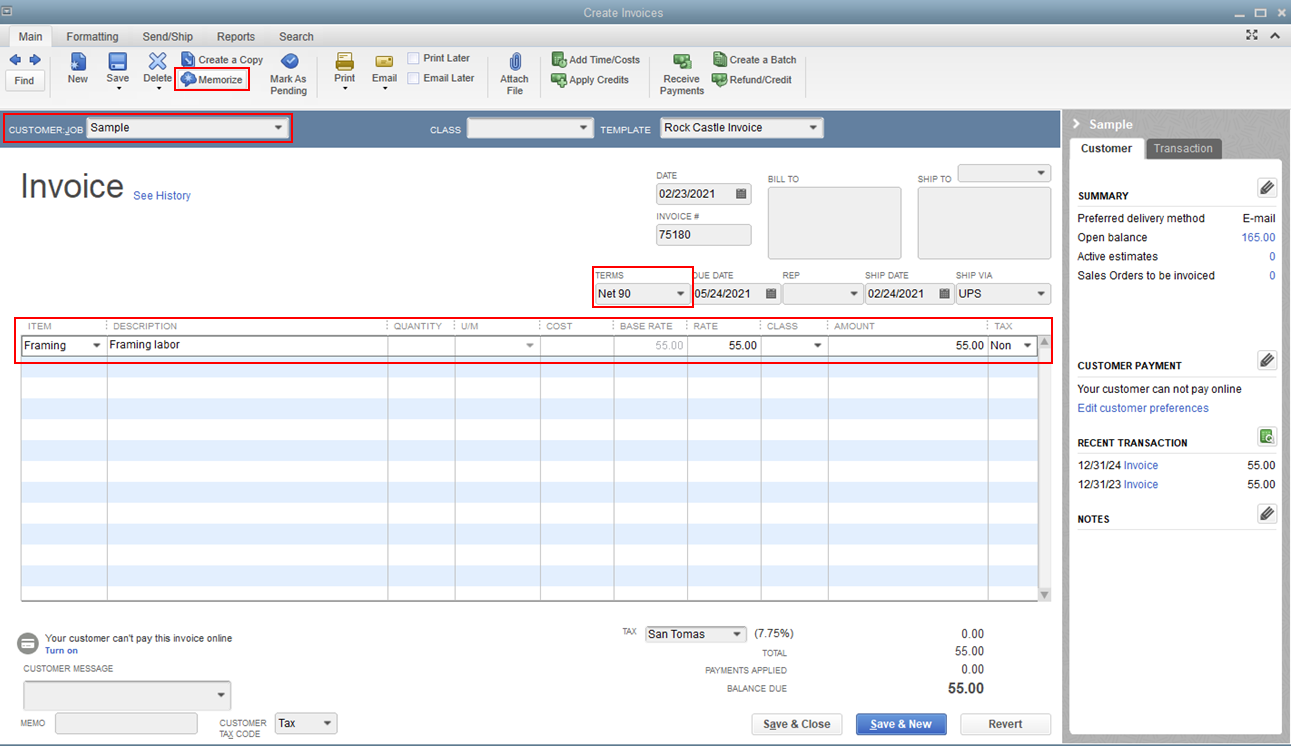Expand the TERMS Net 90 dropdown

pos(681,293)
